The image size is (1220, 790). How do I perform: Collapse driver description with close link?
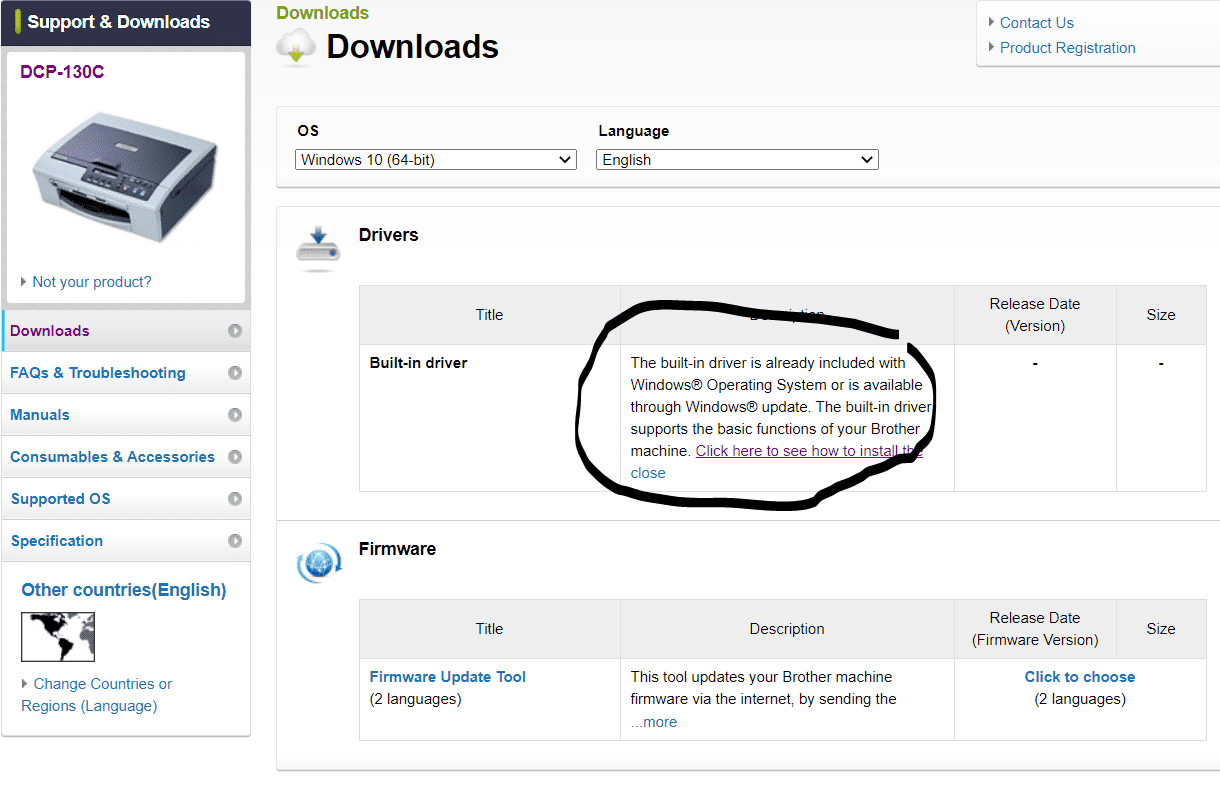coord(648,473)
